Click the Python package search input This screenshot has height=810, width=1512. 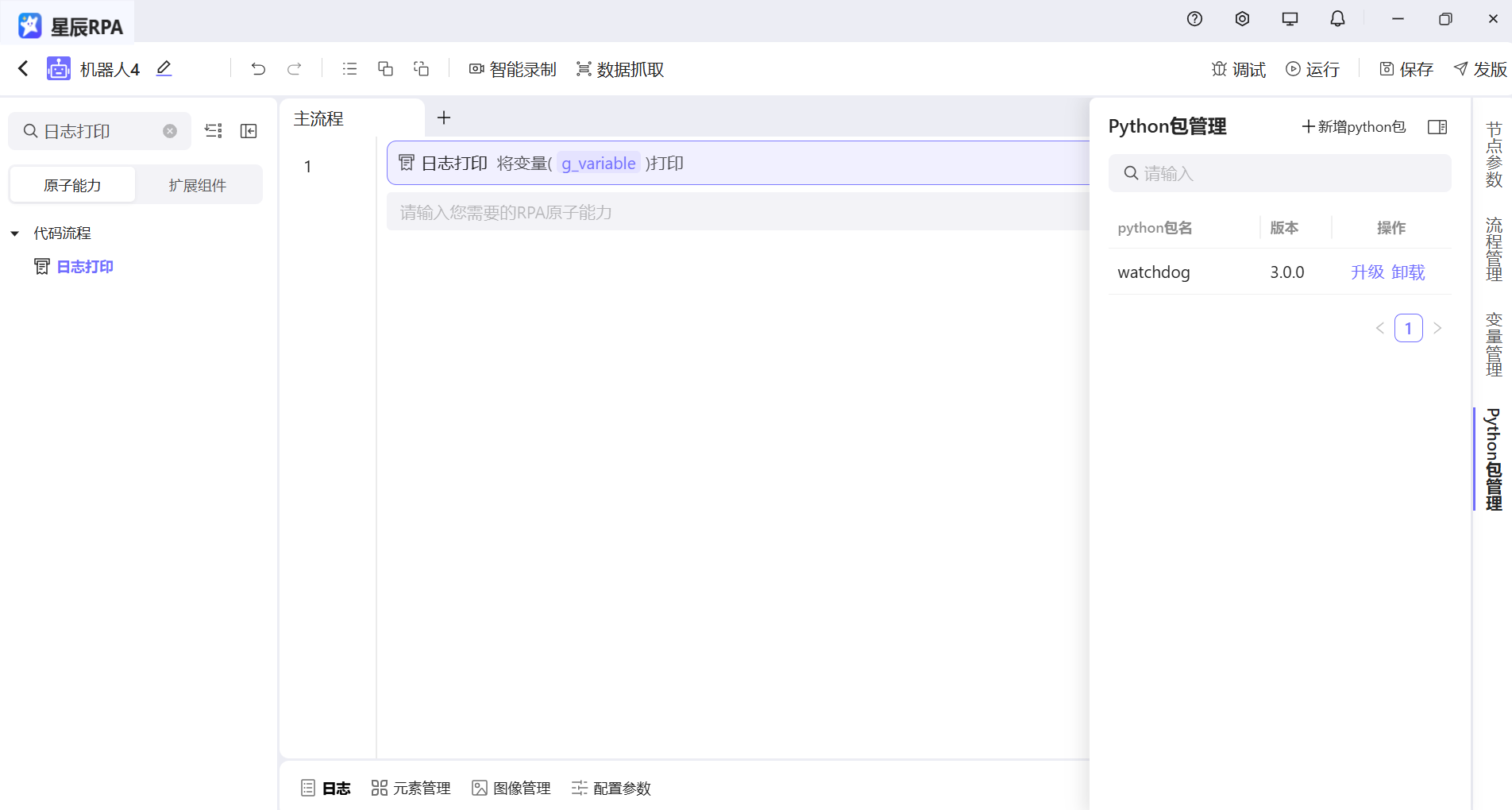point(1279,173)
